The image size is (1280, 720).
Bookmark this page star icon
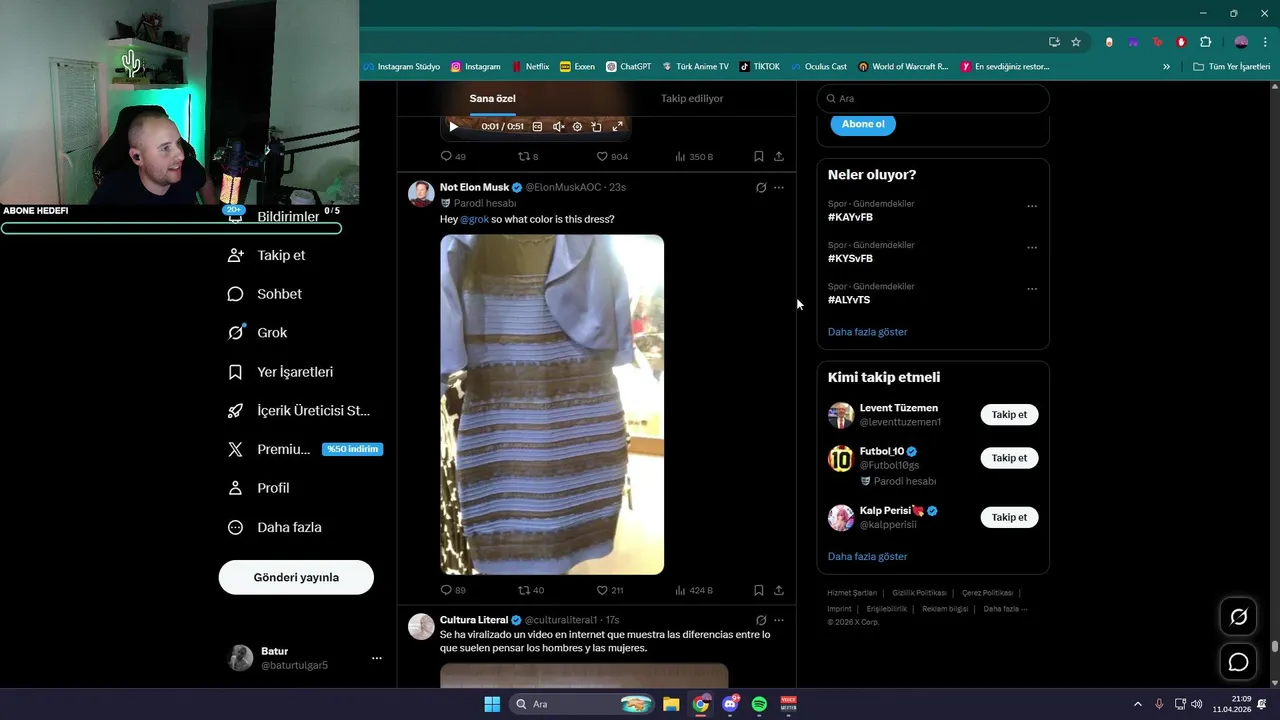pos(1076,42)
